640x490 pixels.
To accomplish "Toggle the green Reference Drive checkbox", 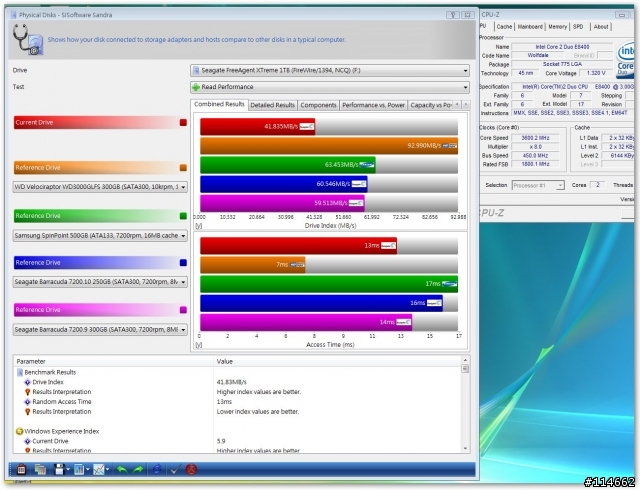I will point(183,216).
